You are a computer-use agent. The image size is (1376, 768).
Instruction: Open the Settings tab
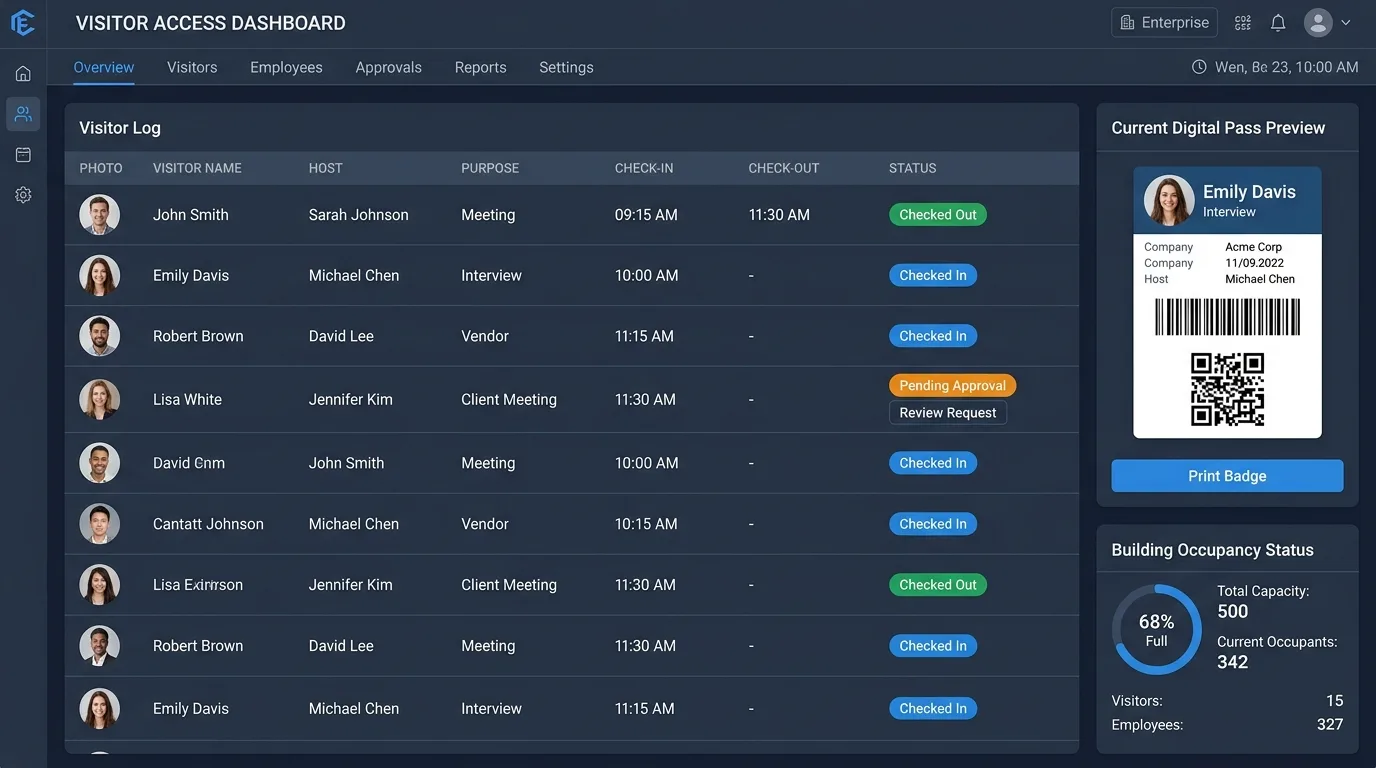pos(566,67)
